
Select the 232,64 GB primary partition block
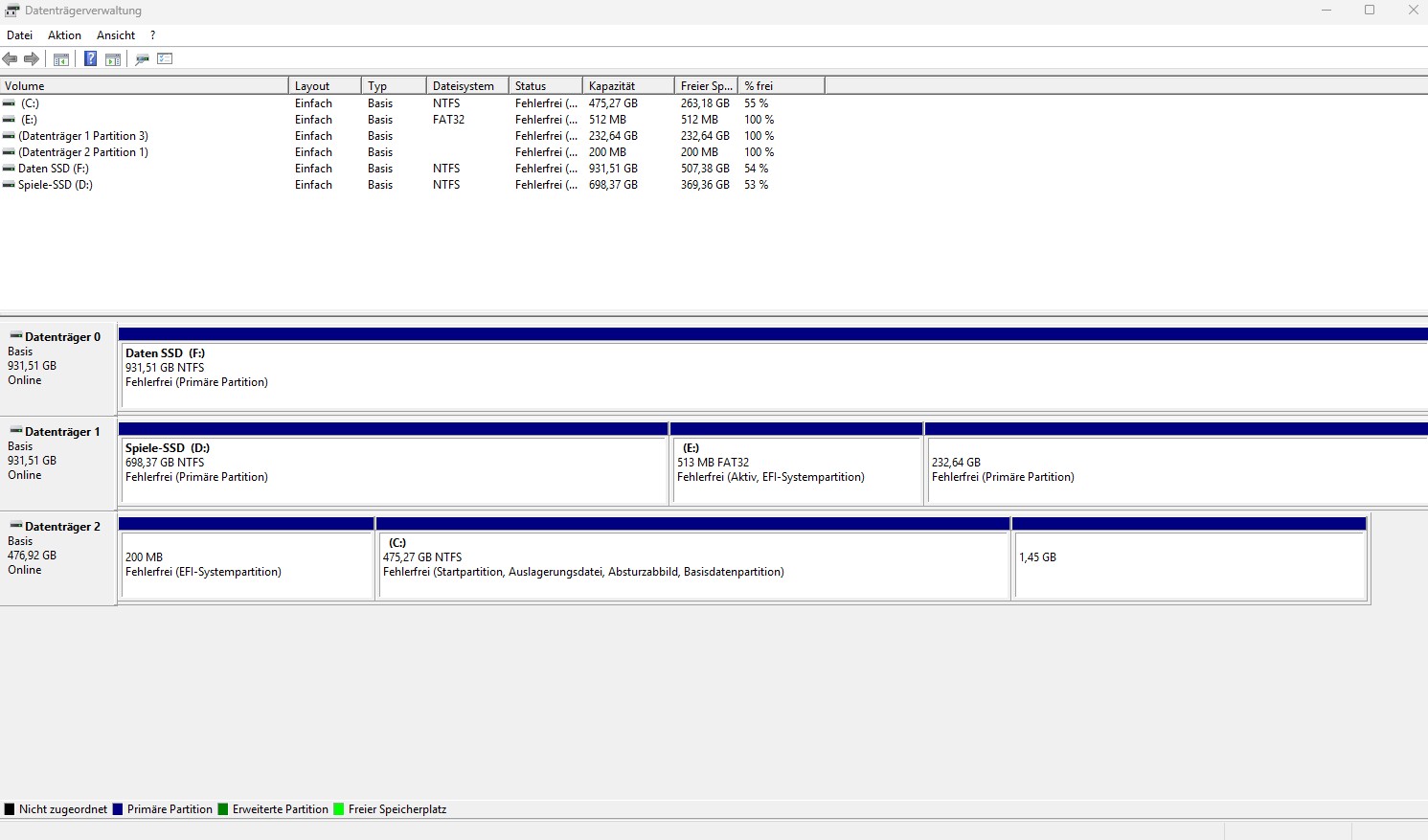(1176, 464)
